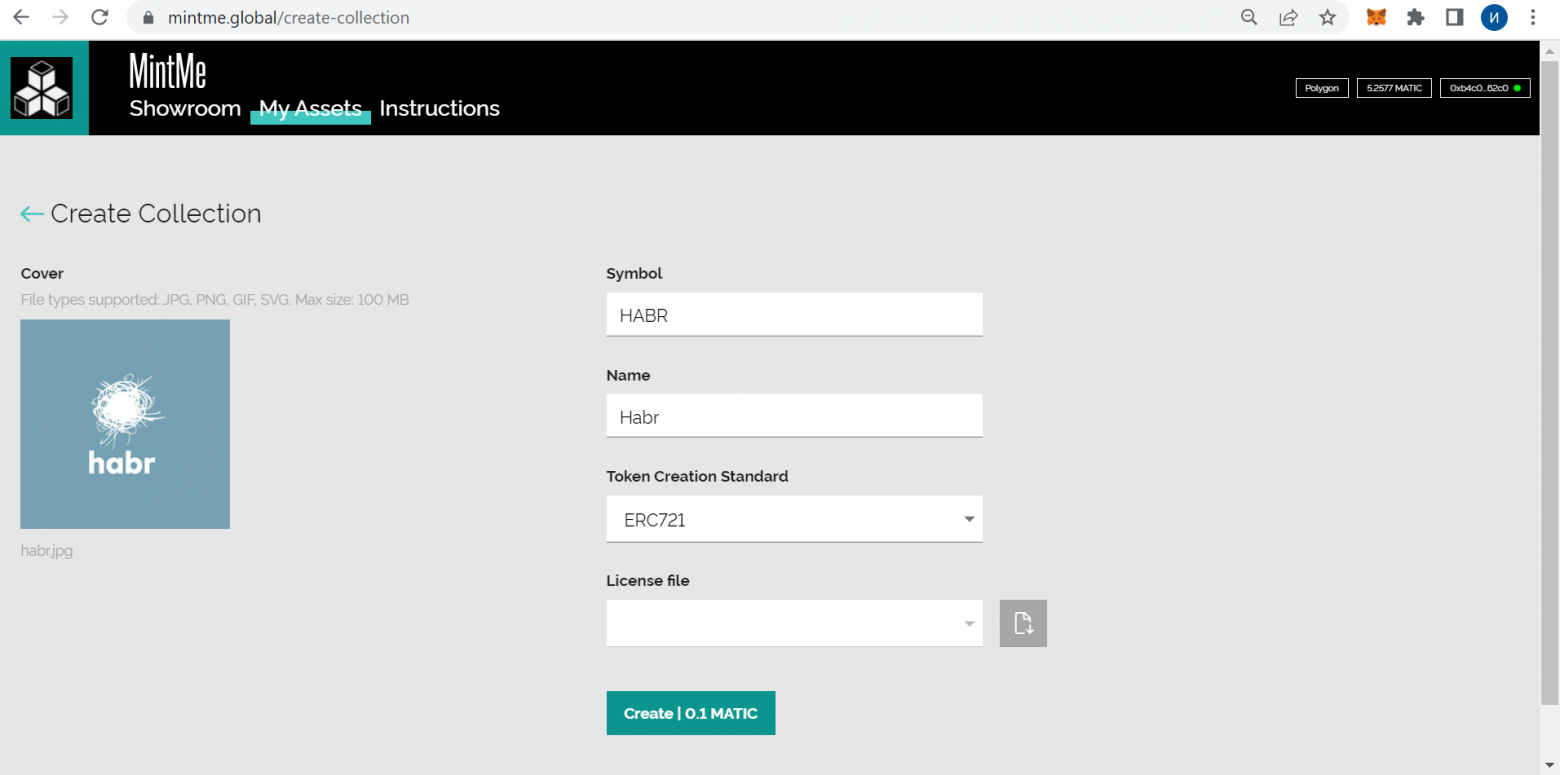Click the habr cover image thumbnail
The image size is (1560, 775).
click(125, 424)
